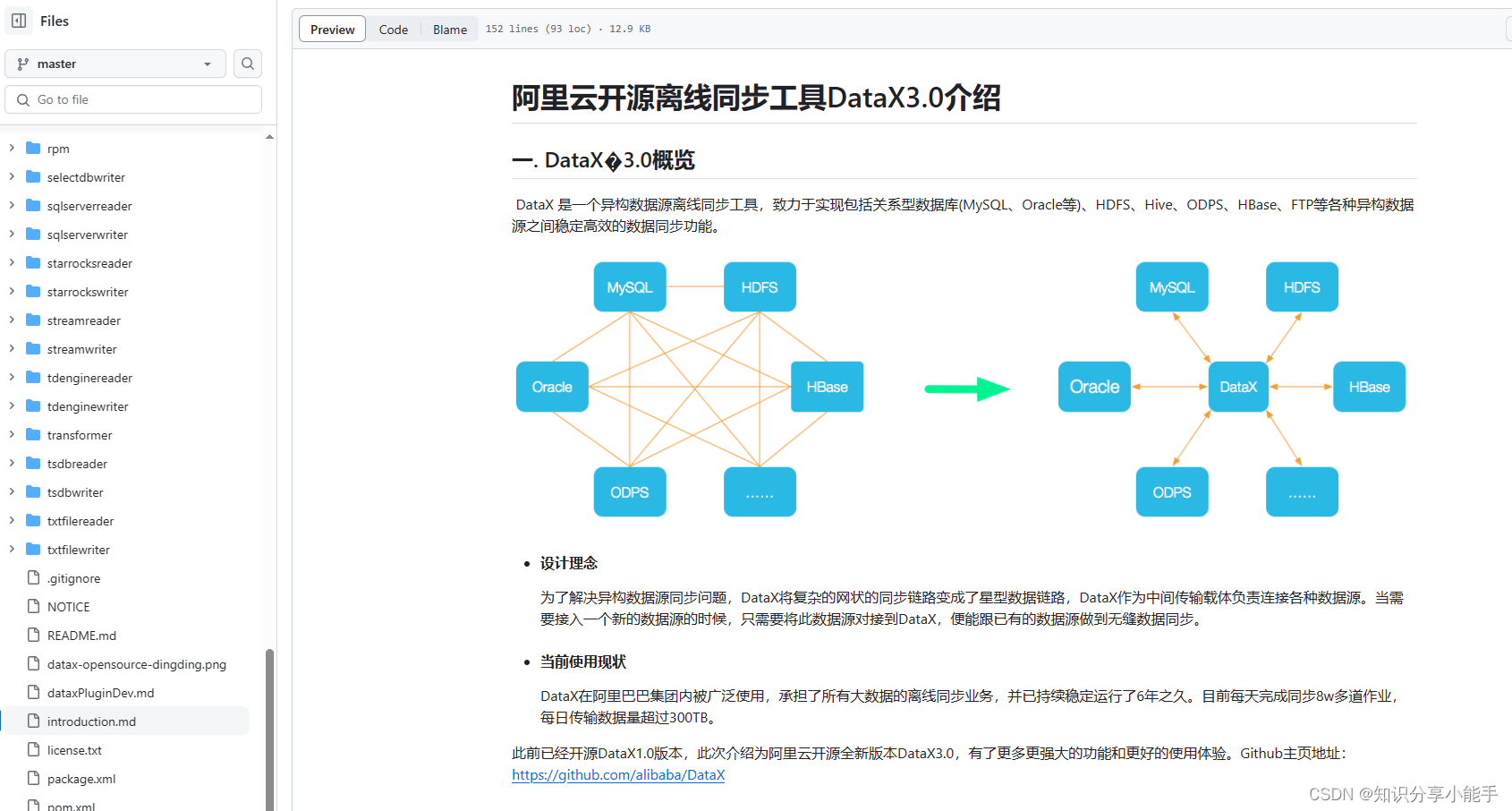This screenshot has height=811, width=1512.
Task: Expand the selectdbwriter folder chevron
Action: [x=12, y=176]
